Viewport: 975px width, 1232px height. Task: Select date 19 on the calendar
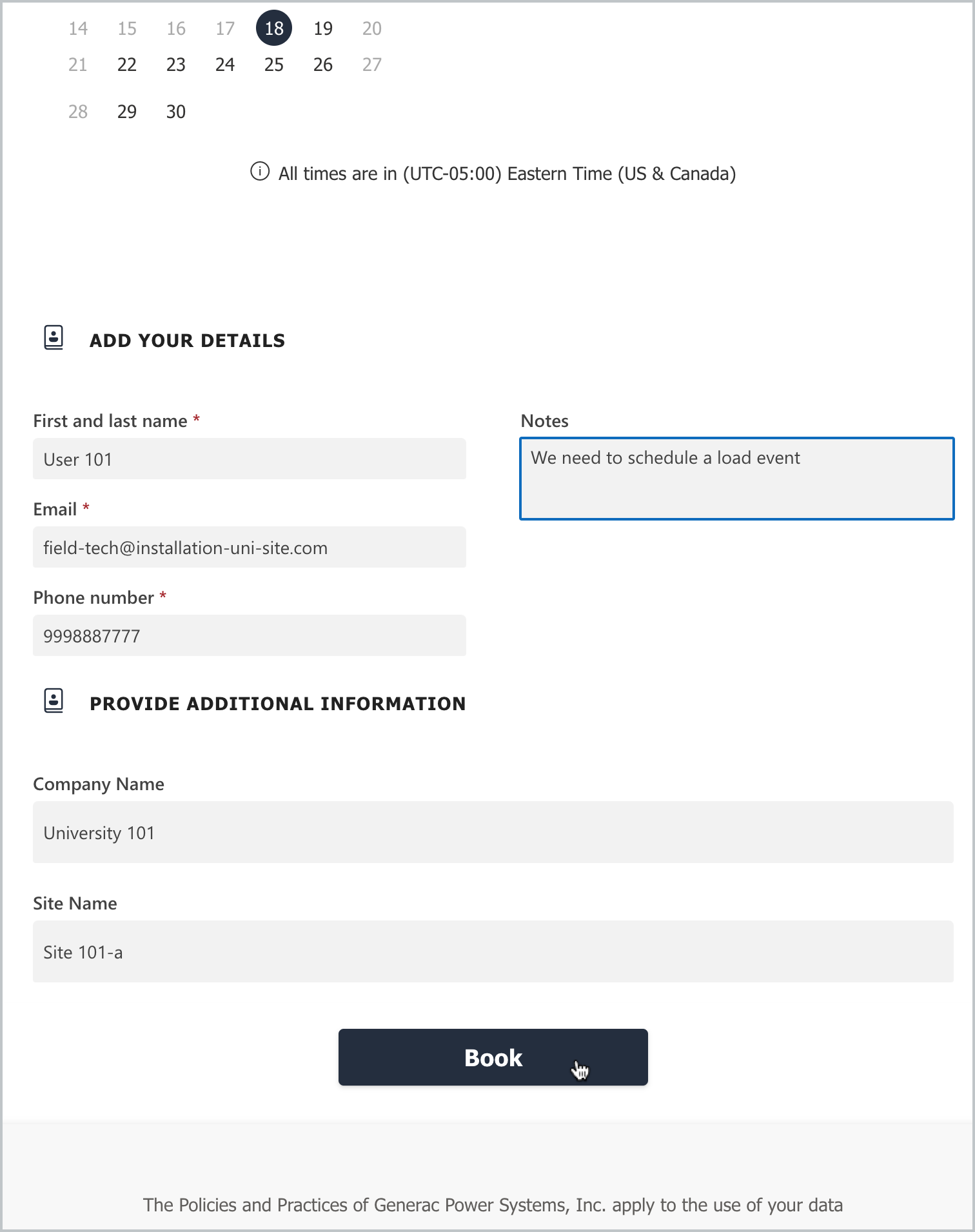point(322,28)
